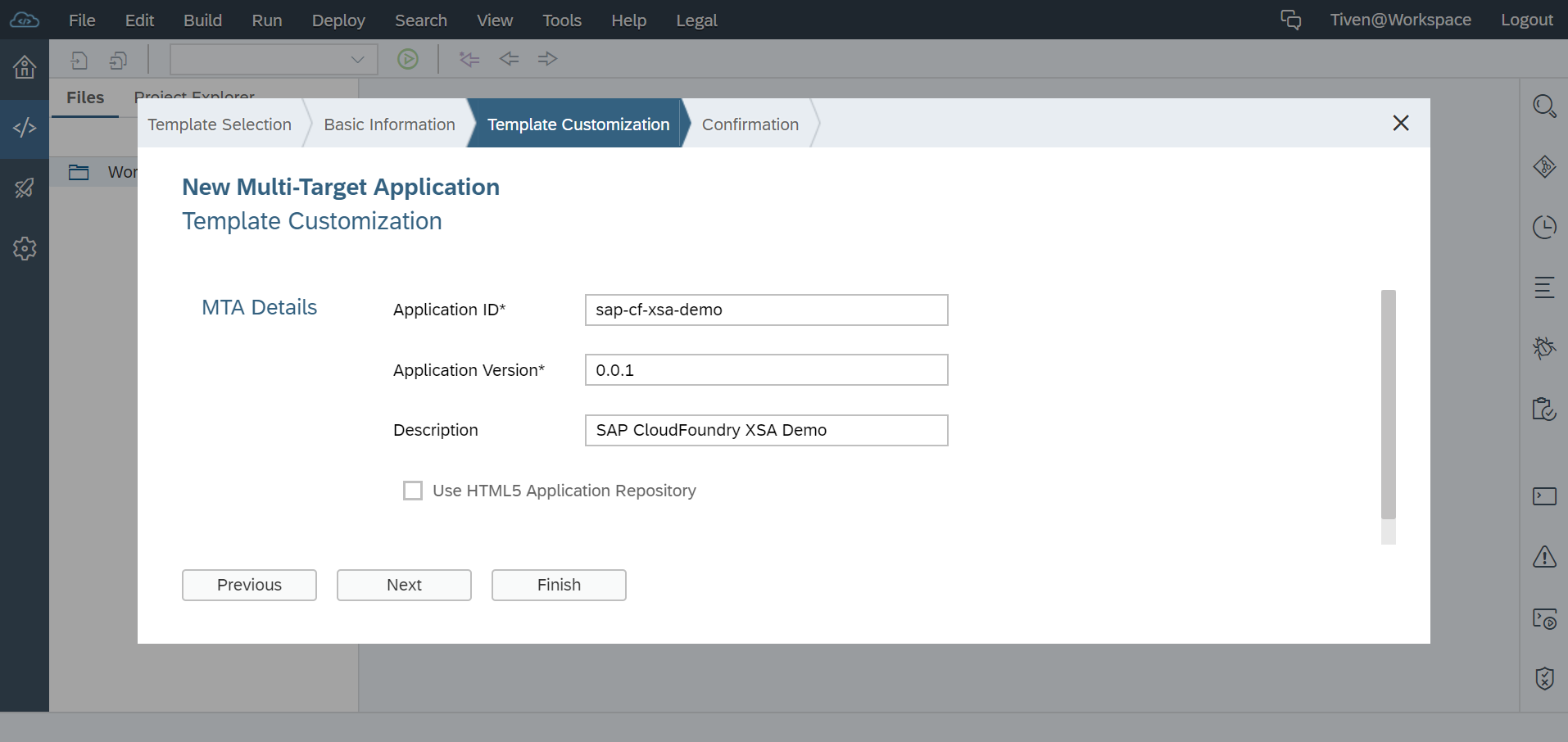Screen dimensions: 1568x742
Task: Open the Help menu
Action: [x=628, y=20]
